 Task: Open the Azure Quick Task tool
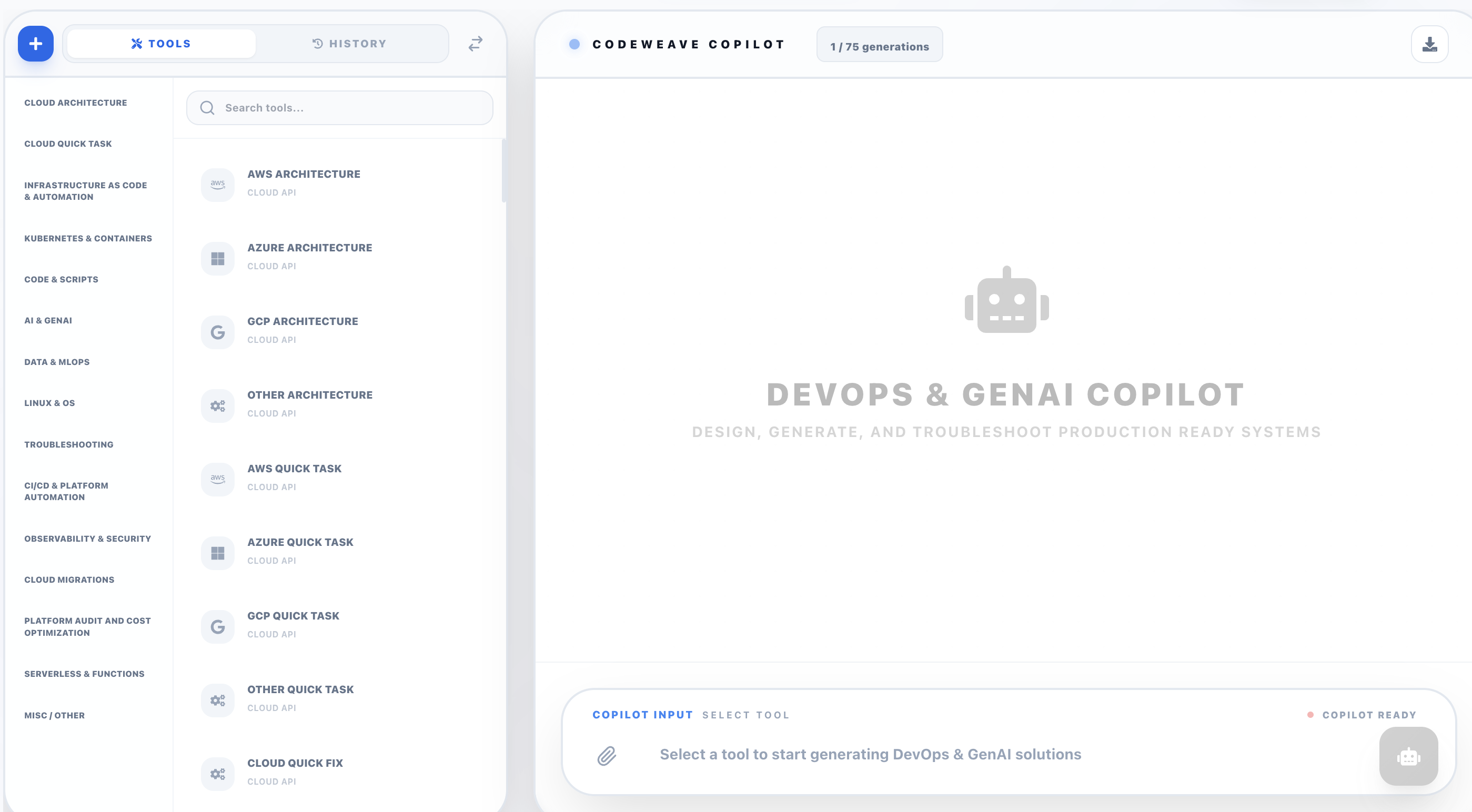[300, 550]
